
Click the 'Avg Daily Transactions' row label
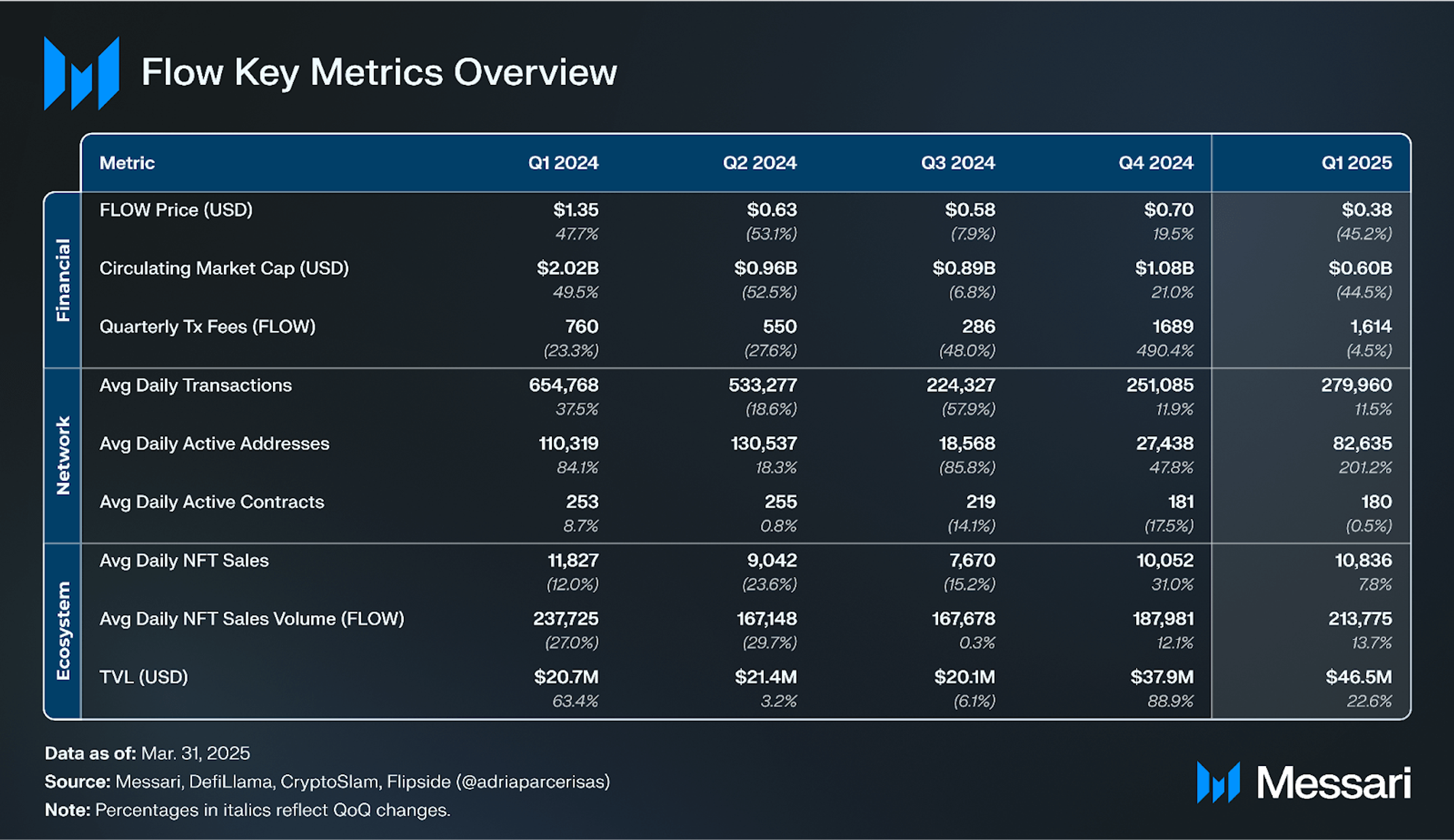point(195,385)
